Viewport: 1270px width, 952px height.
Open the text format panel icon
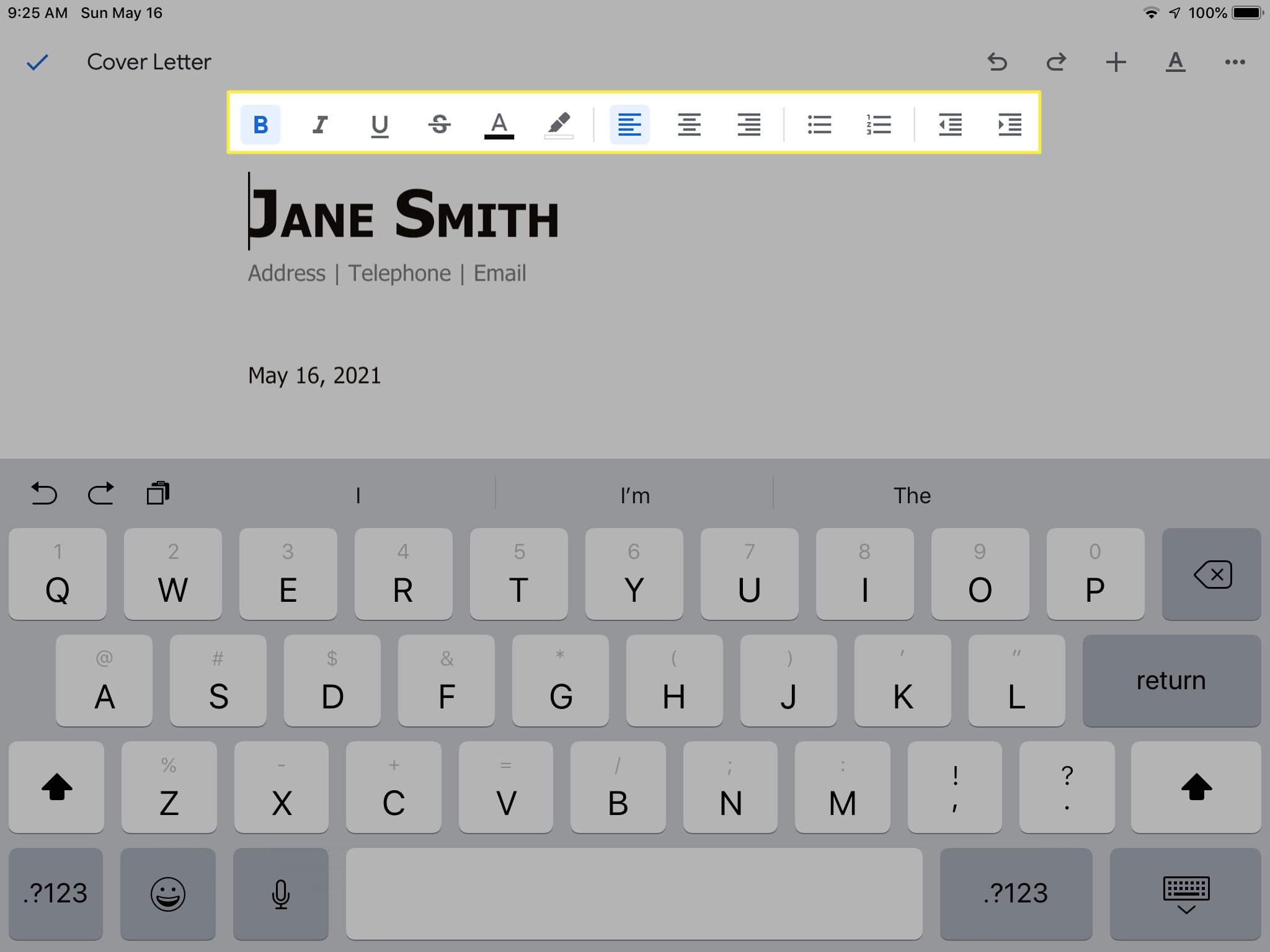(x=1175, y=62)
